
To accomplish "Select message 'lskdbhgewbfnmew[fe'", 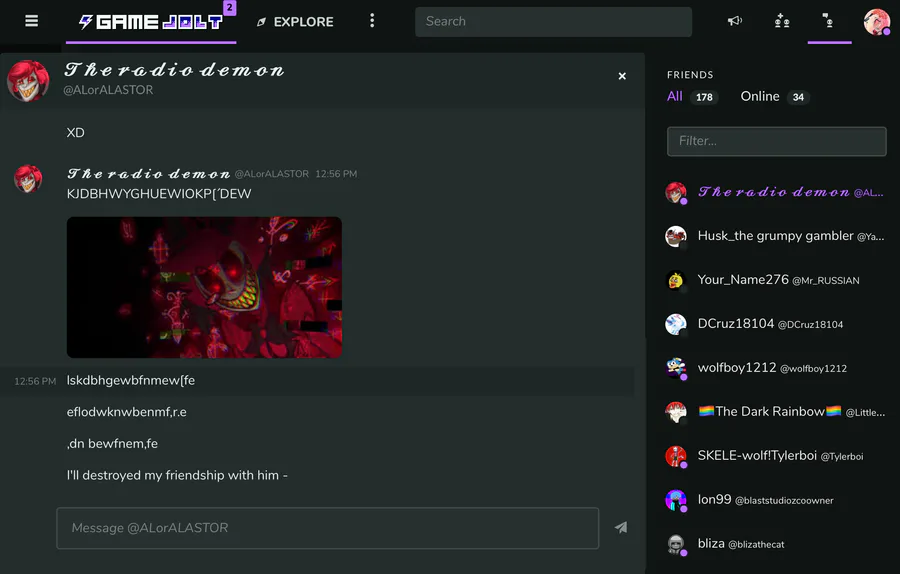I will 131,381.
